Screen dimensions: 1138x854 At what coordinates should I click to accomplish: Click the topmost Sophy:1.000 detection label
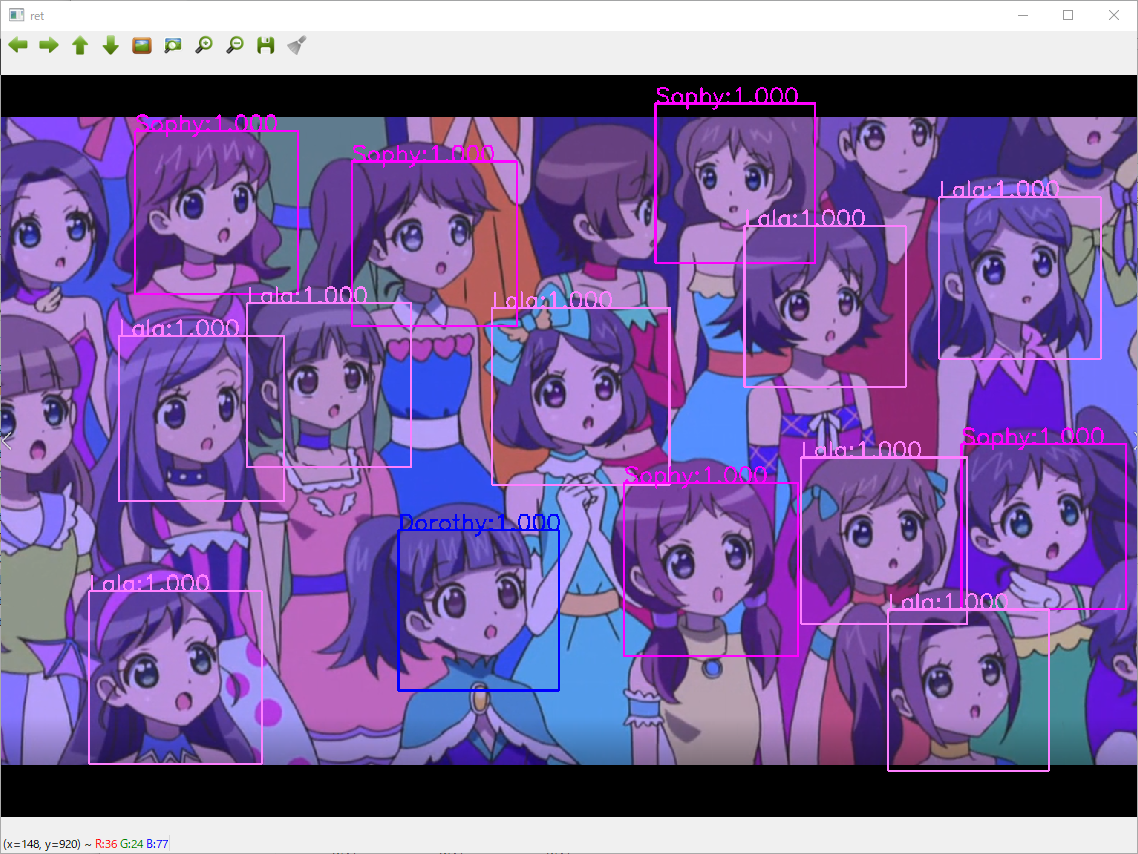click(x=727, y=96)
